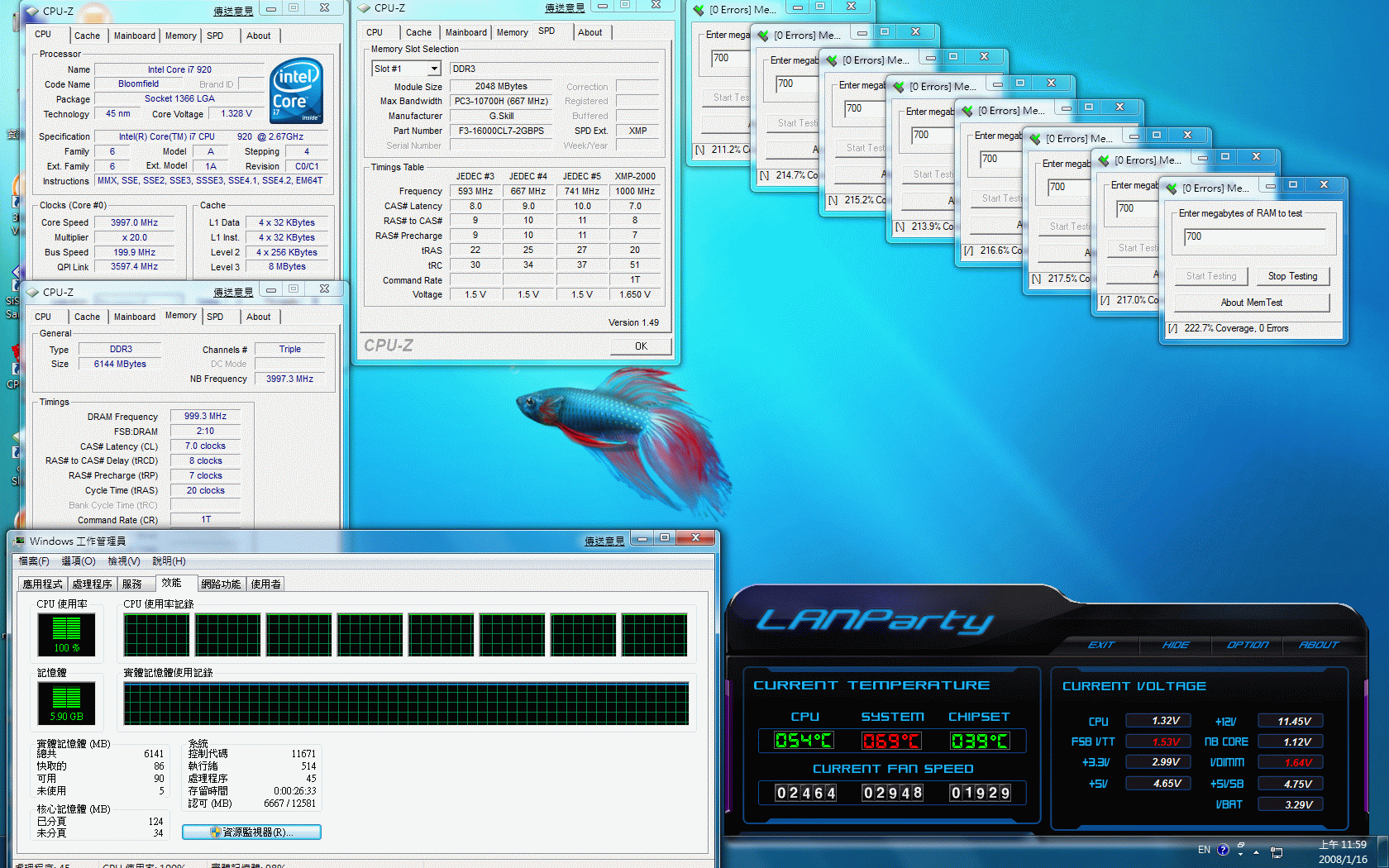
Task: Open the About tab in the SPD CPU-Z window
Action: (x=590, y=32)
